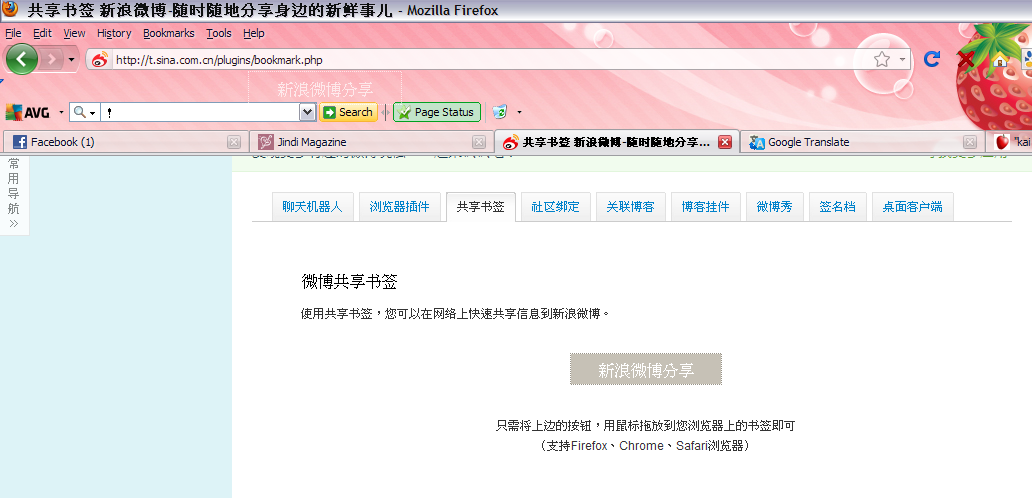Image resolution: width=1032 pixels, height=498 pixels.
Task: Open the AVG search engine magnifier dropdown
Action: coord(84,112)
